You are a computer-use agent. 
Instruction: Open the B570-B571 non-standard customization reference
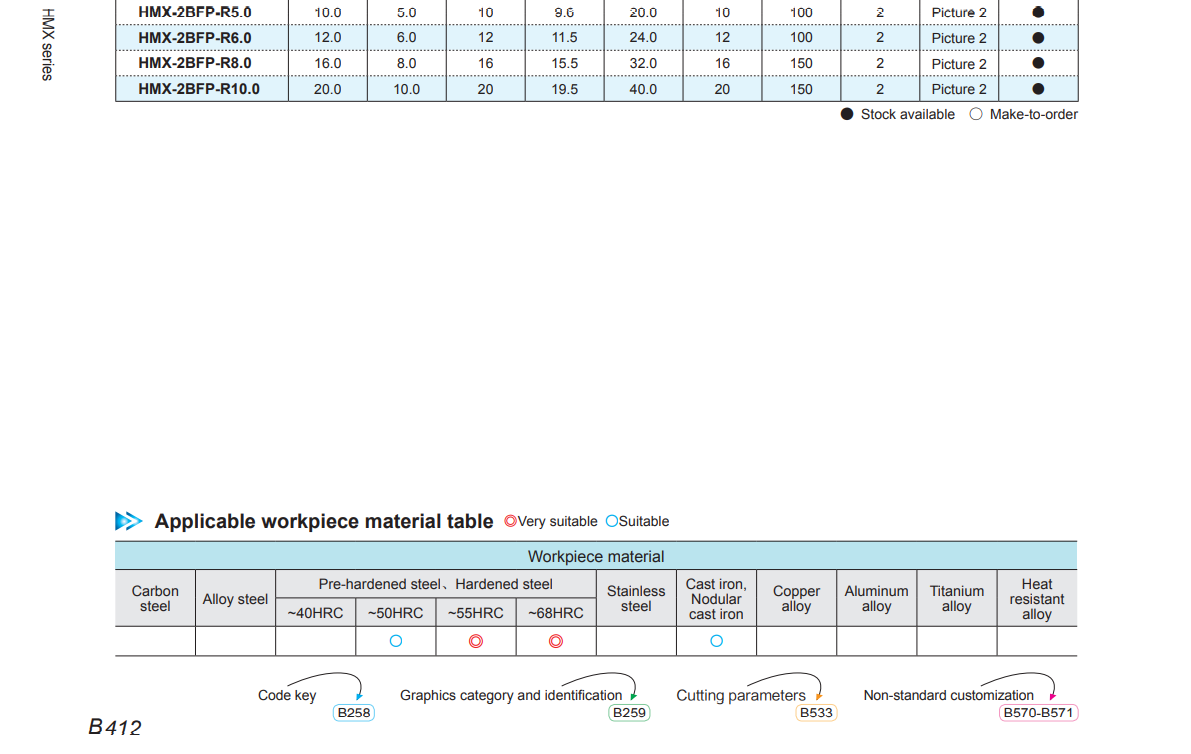click(x=1038, y=713)
